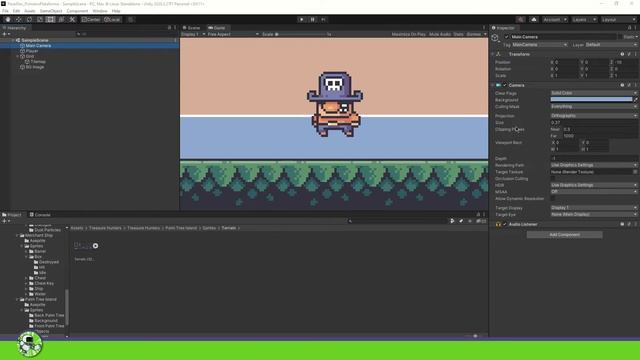The width and height of the screenshot is (640, 360).
Task: Toggle the Audio Listener enabled checkbox
Action: [504, 224]
